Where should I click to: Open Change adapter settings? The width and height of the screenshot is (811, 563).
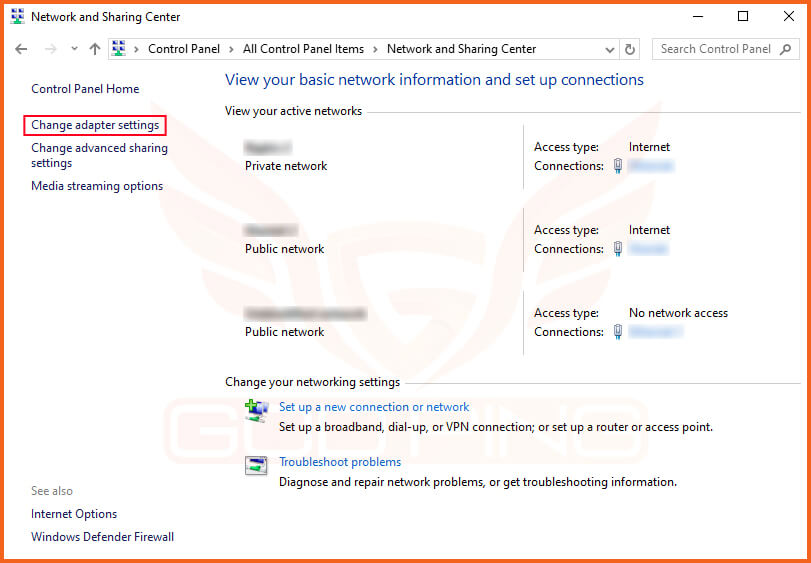pyautogui.click(x=95, y=126)
